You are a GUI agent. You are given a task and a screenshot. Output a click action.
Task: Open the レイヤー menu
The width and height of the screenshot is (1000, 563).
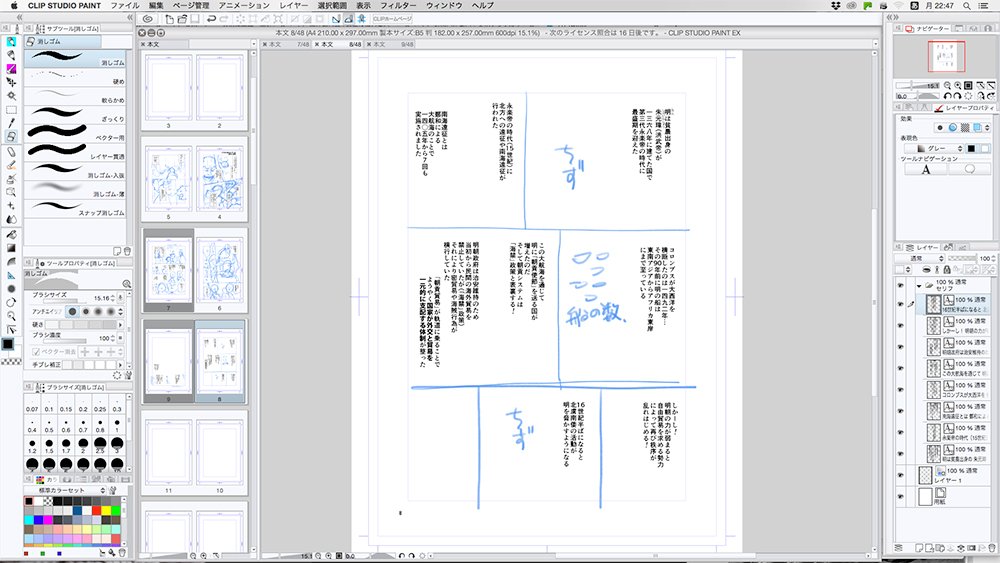click(293, 5)
